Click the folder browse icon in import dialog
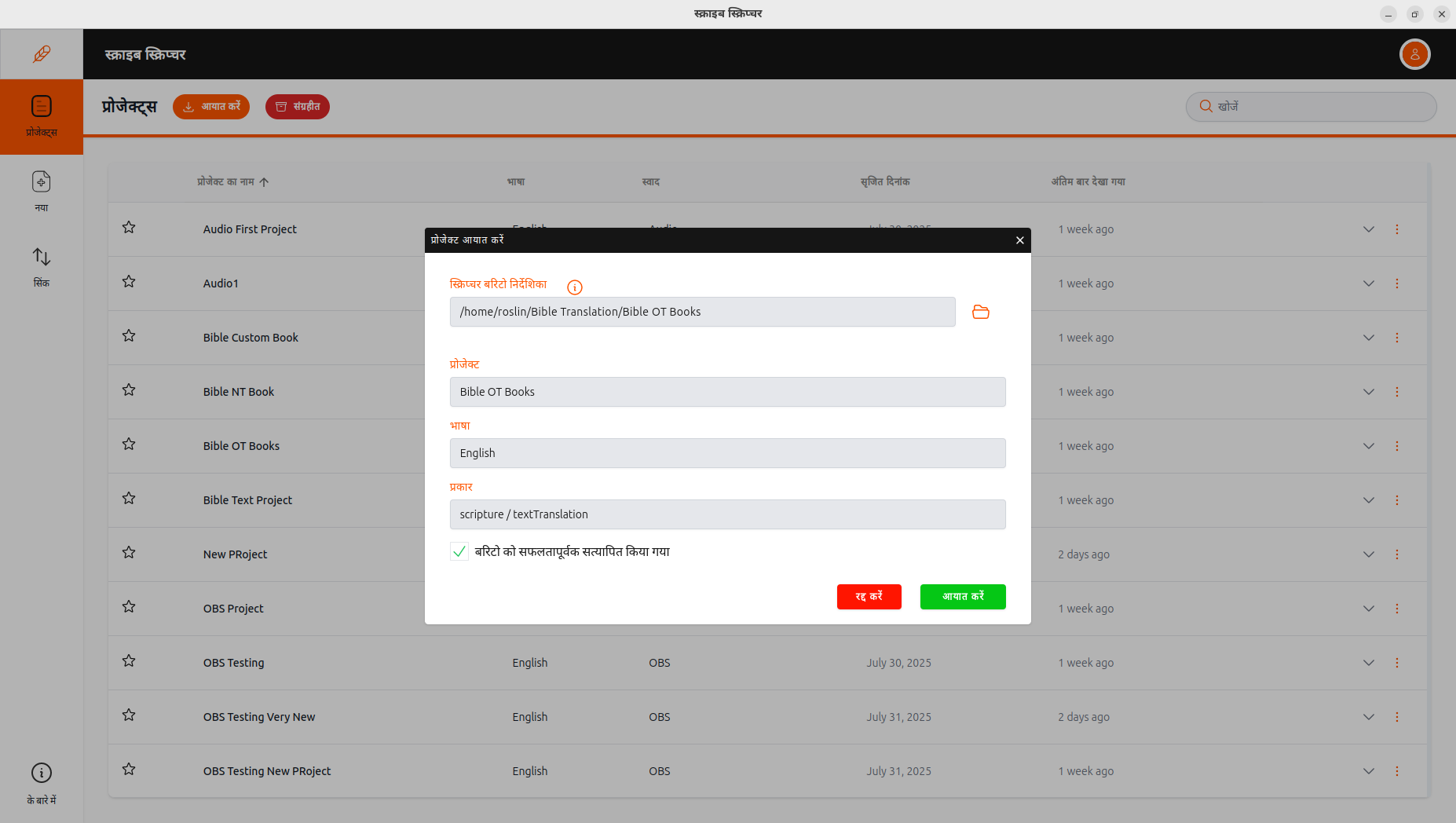 pos(980,312)
